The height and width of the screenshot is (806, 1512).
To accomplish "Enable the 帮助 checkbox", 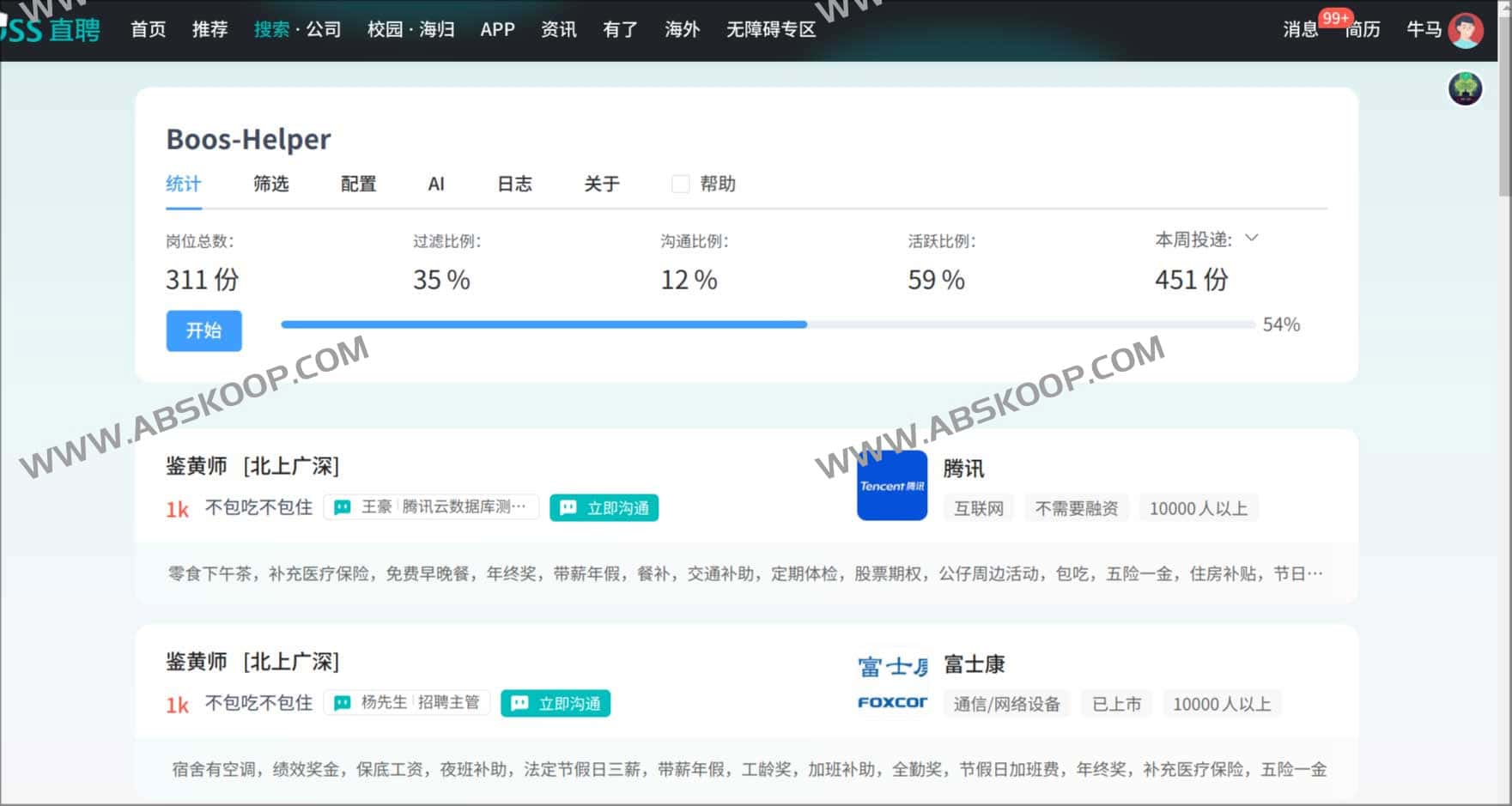I will tap(681, 183).
